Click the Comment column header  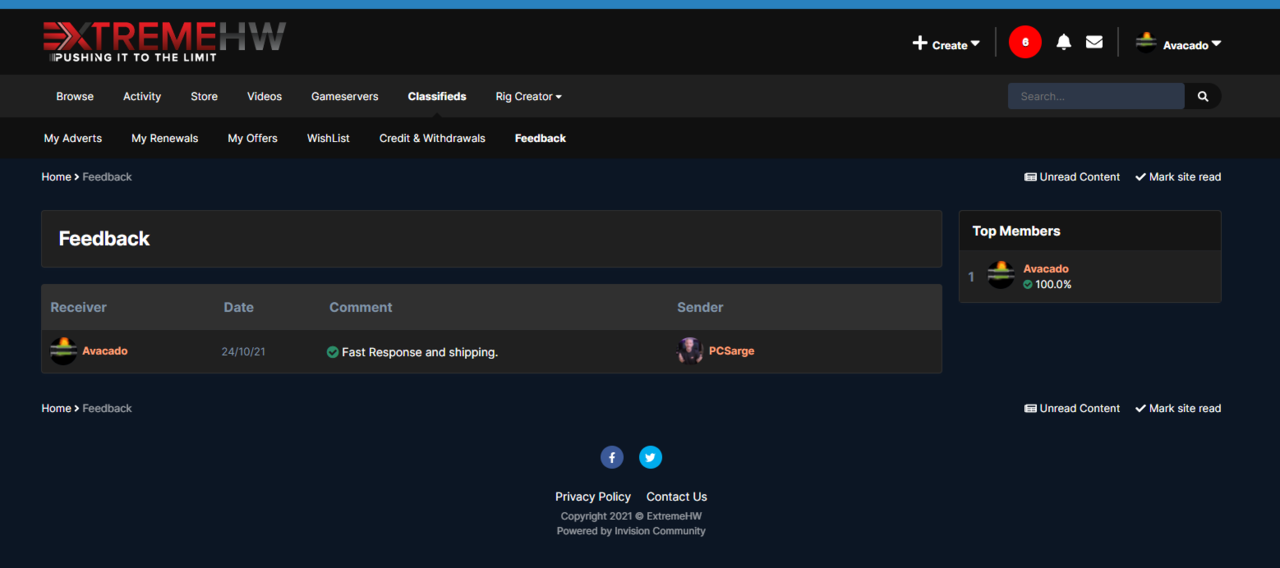[361, 307]
